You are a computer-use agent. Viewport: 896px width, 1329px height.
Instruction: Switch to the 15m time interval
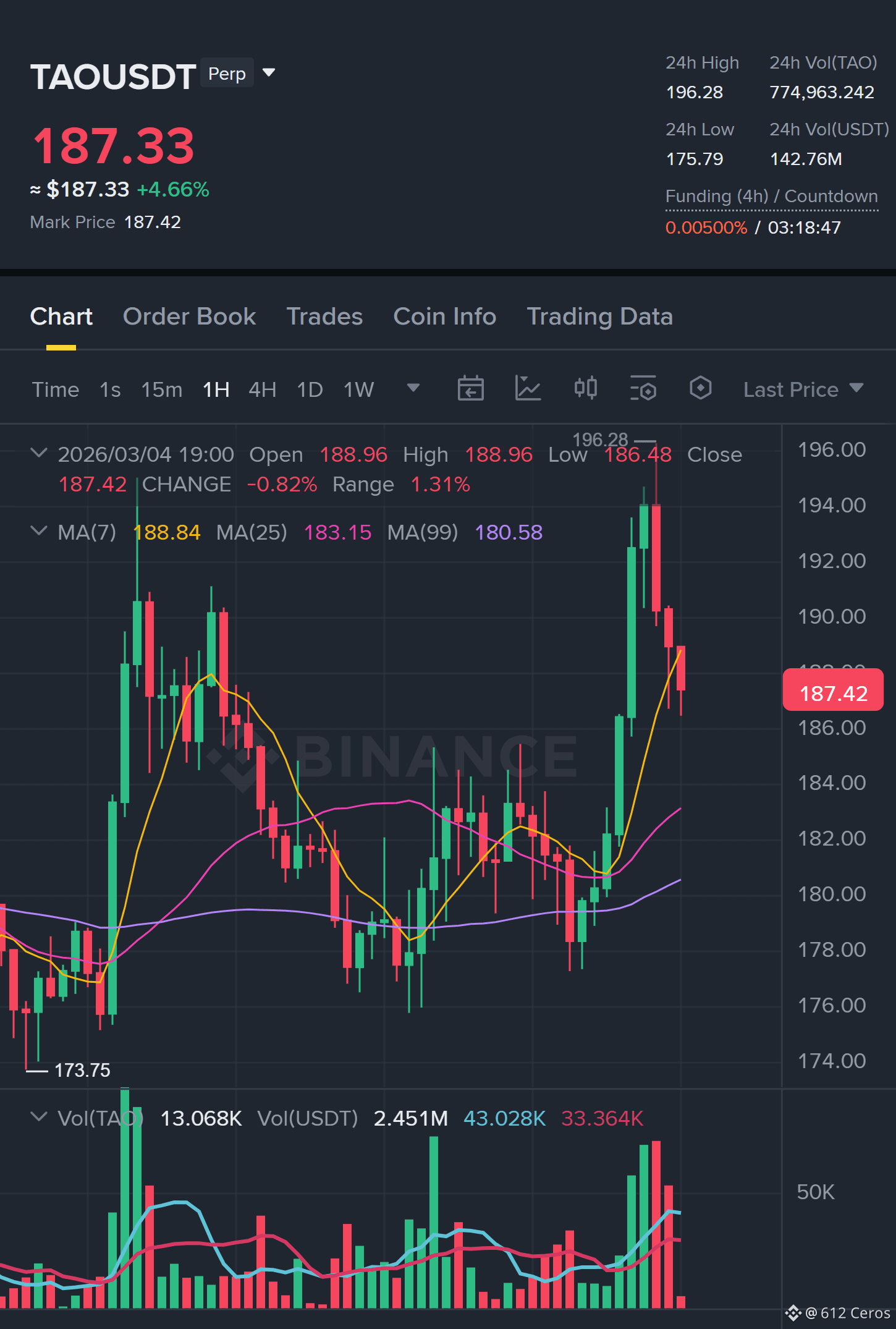161,389
